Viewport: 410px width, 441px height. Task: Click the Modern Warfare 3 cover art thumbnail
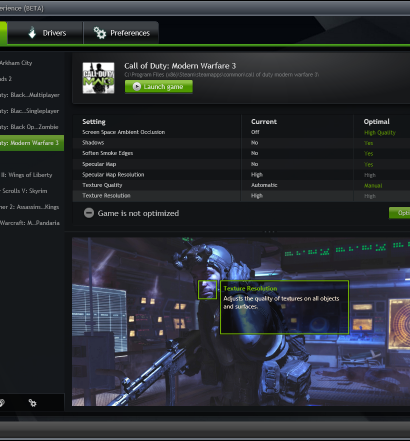pyautogui.click(x=98, y=78)
